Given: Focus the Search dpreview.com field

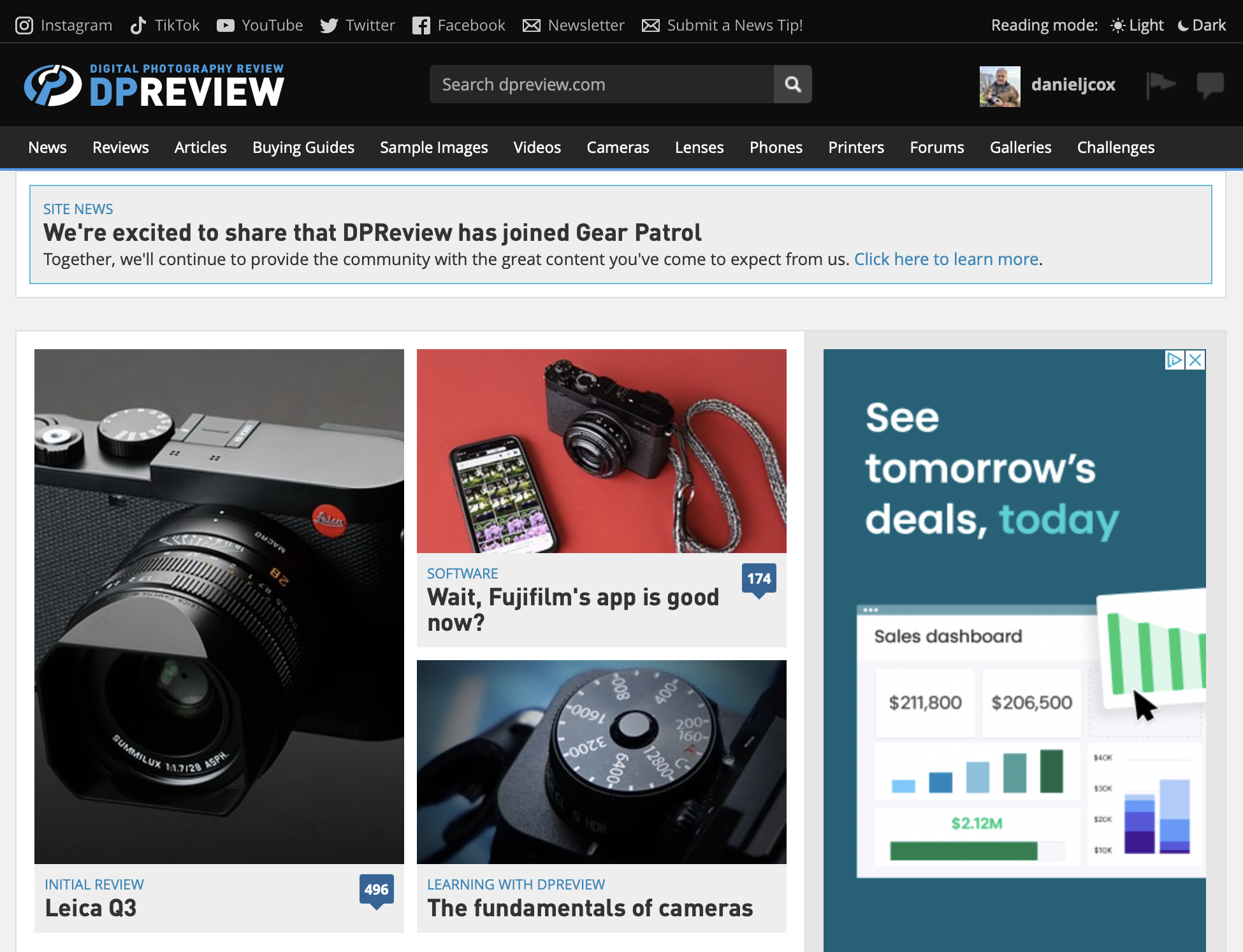Looking at the screenshot, I should (601, 84).
